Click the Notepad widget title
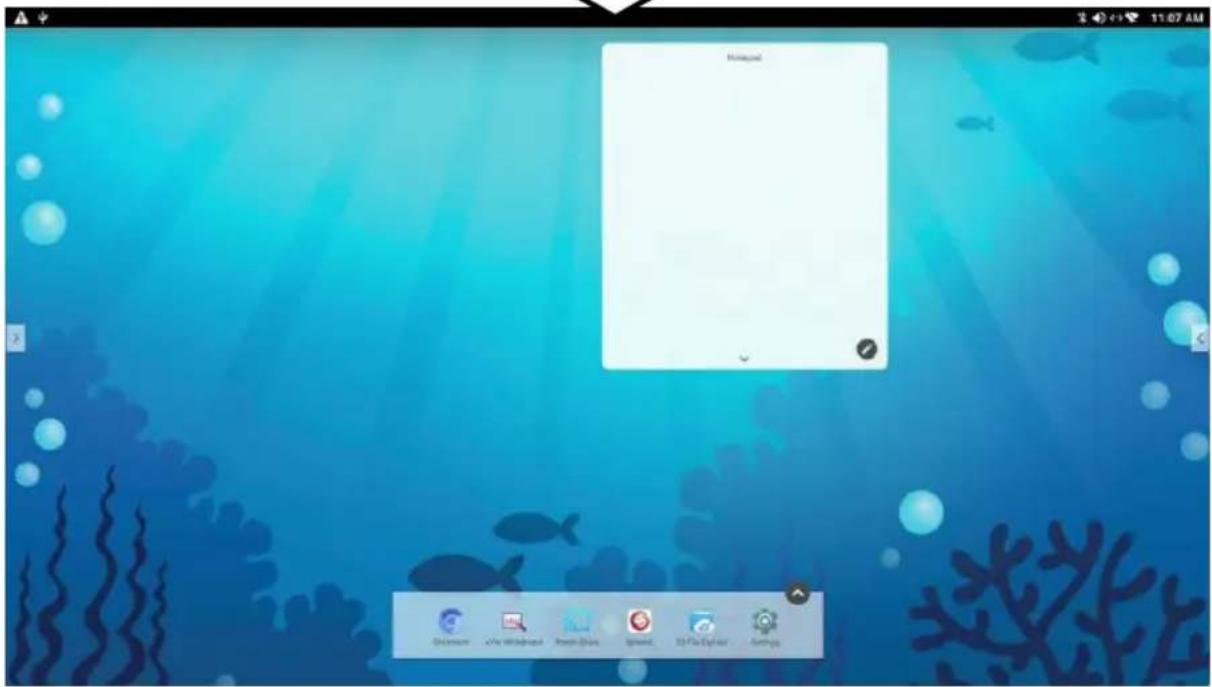The image size is (1212, 687). (744, 58)
